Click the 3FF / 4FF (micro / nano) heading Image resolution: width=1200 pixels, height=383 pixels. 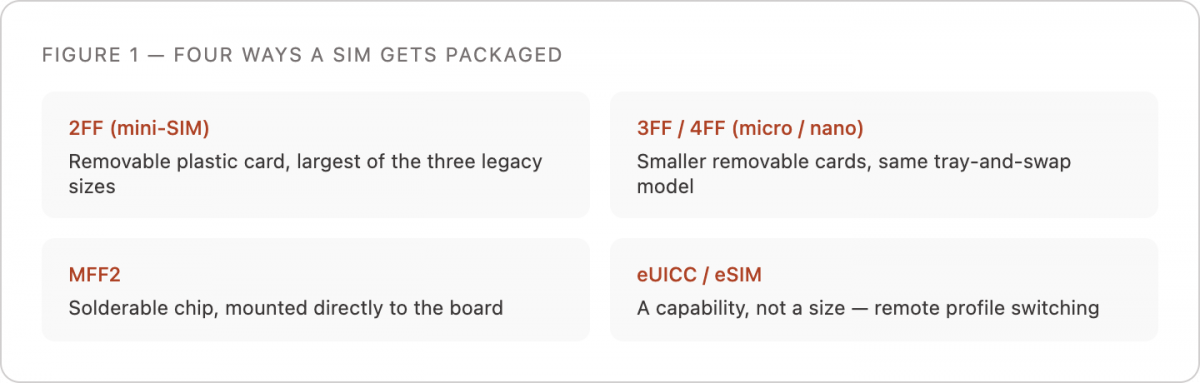coord(750,128)
